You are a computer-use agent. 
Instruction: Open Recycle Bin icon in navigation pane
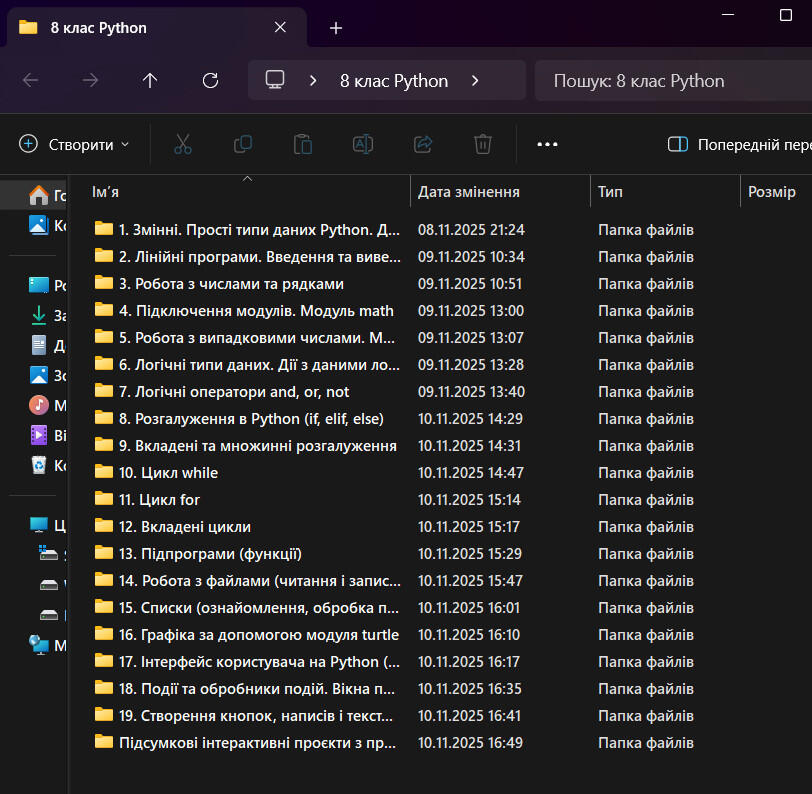[x=39, y=465]
